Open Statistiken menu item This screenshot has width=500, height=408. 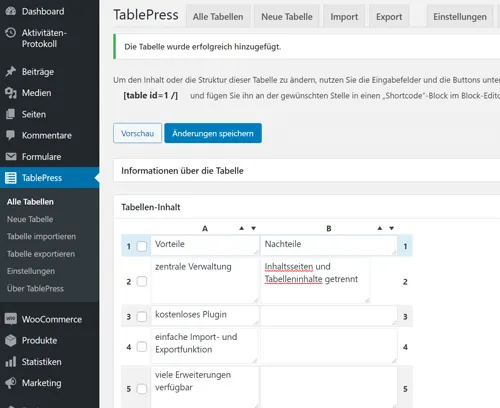click(41, 362)
